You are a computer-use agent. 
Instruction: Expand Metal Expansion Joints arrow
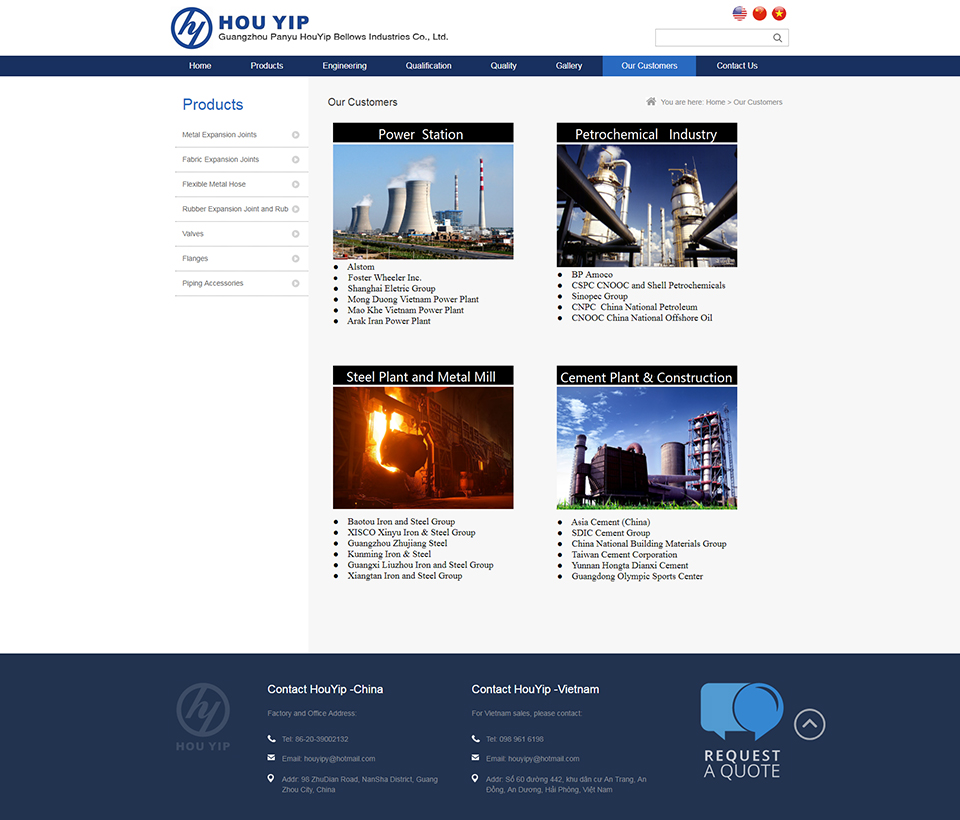[296, 135]
